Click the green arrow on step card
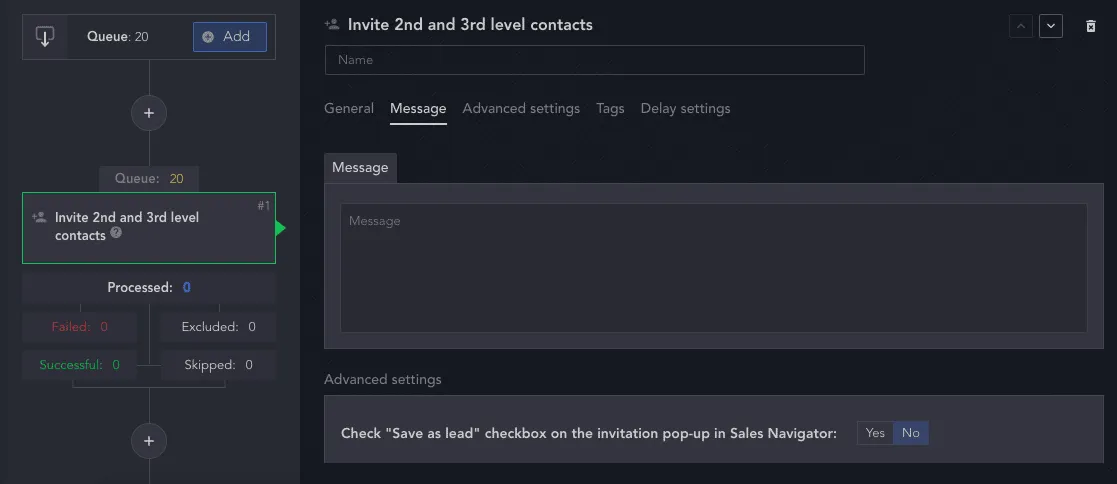The width and height of the screenshot is (1117, 484). tap(281, 228)
